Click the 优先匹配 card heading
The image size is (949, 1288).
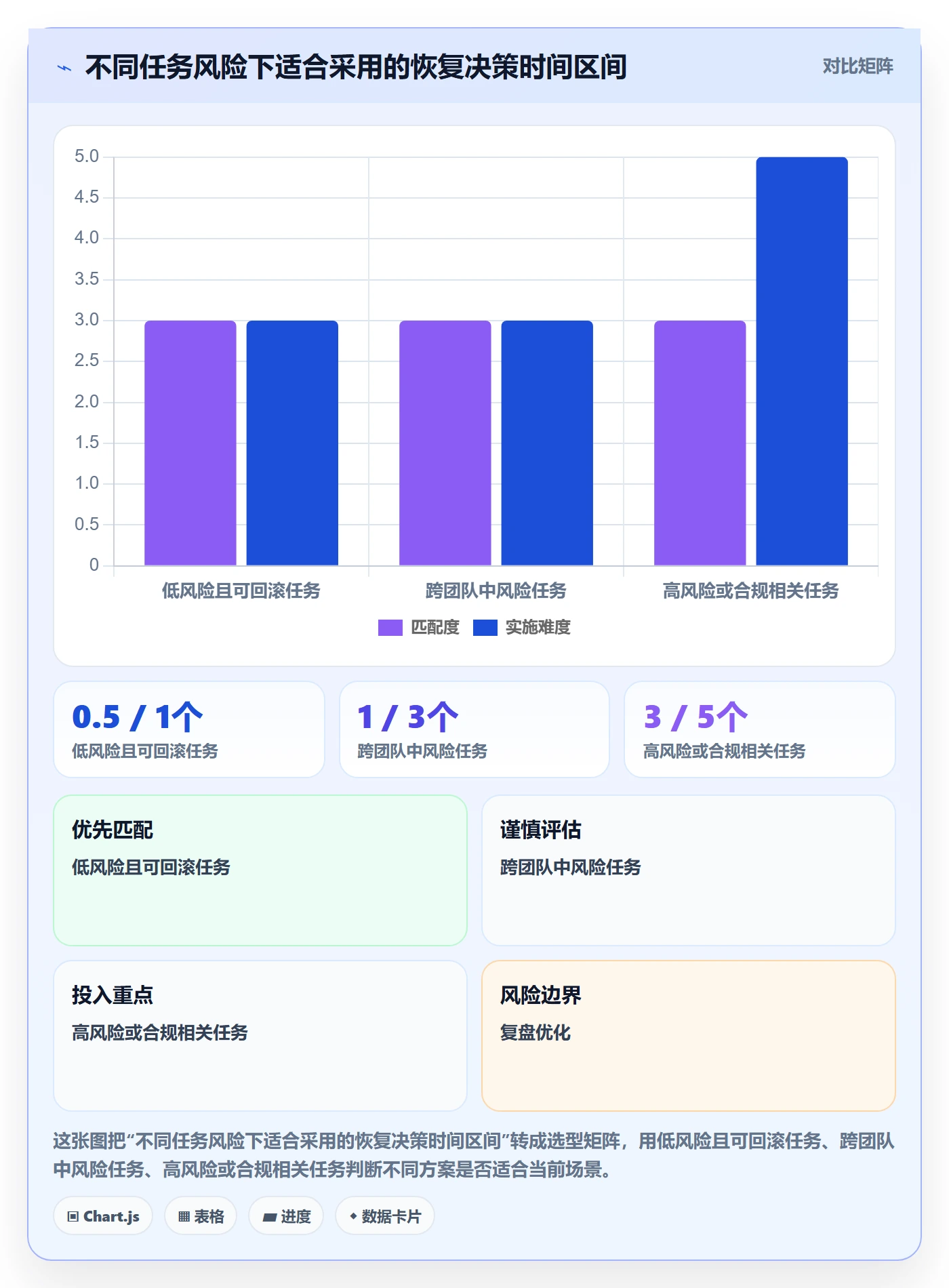(113, 830)
